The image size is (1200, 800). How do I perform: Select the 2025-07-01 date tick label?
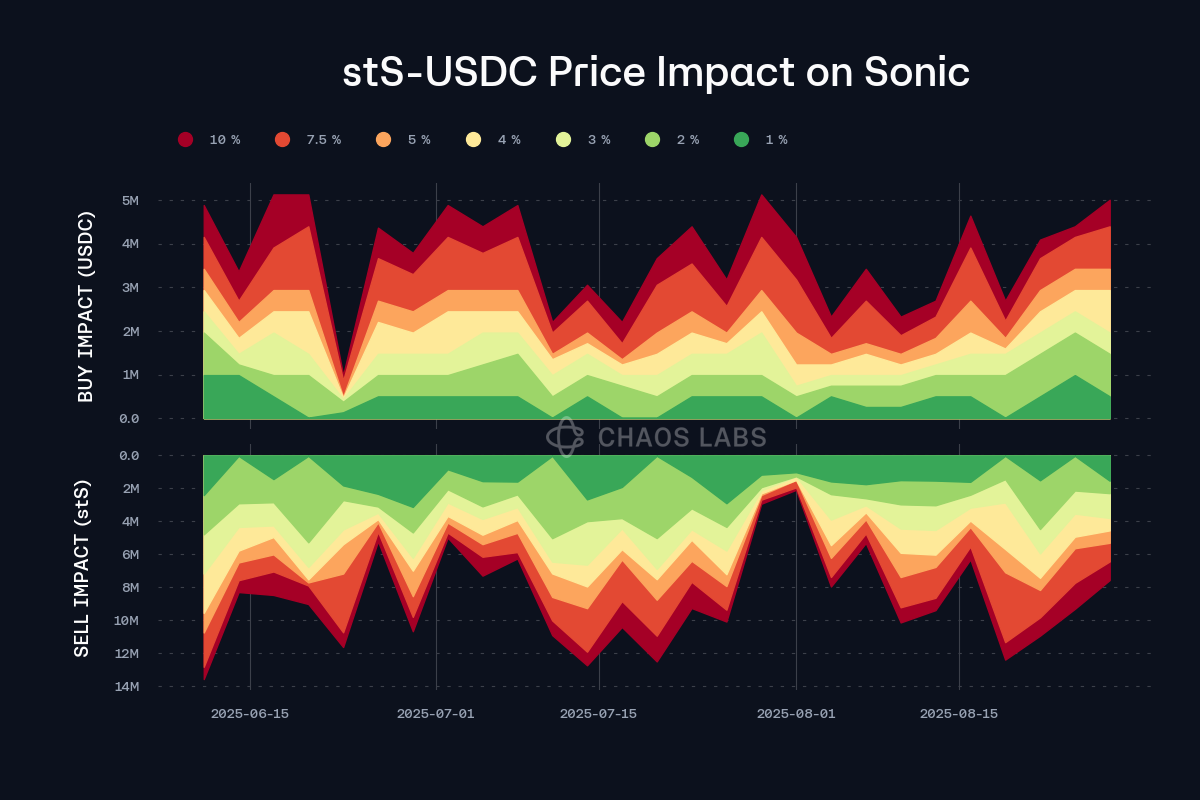[436, 714]
